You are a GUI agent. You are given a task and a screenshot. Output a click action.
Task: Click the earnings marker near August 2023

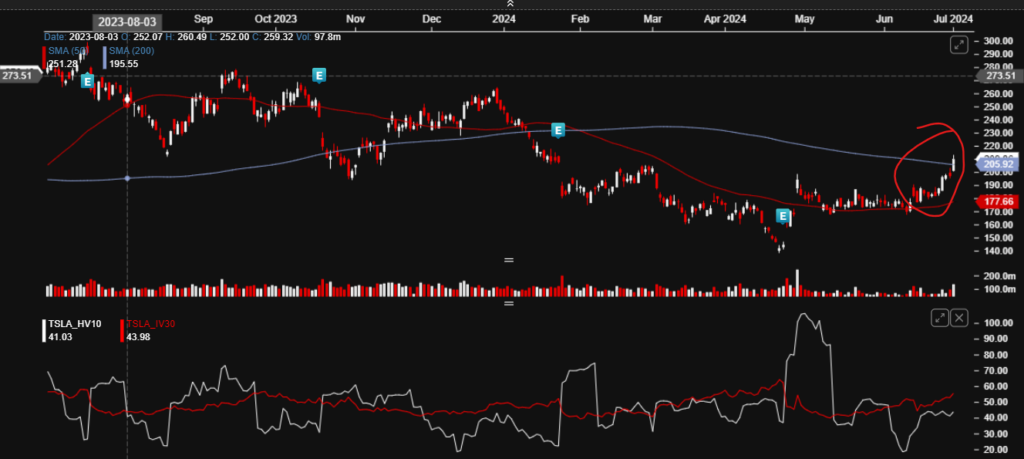87,81
